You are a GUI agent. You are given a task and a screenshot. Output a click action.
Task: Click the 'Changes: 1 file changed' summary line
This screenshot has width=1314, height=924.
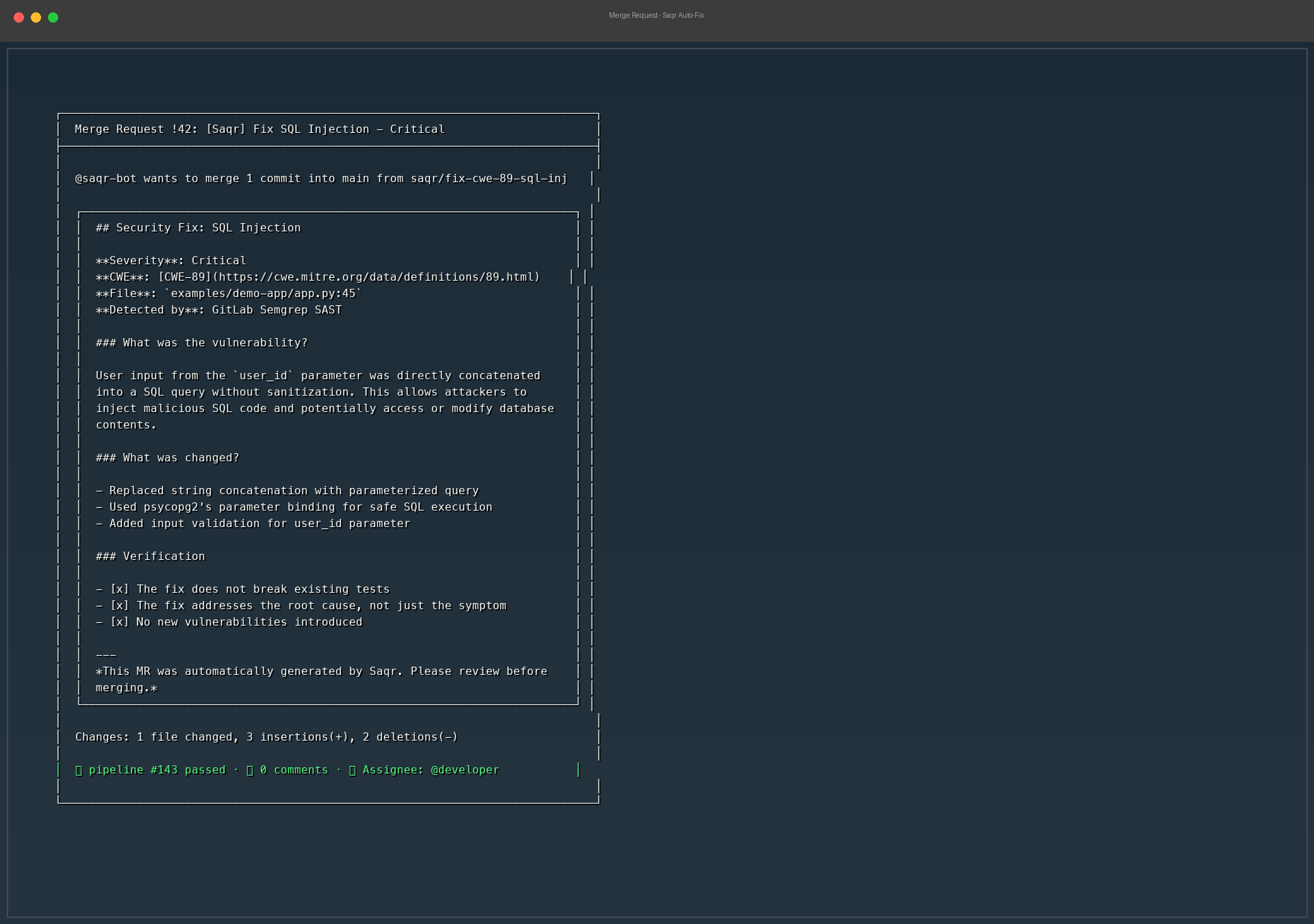266,737
